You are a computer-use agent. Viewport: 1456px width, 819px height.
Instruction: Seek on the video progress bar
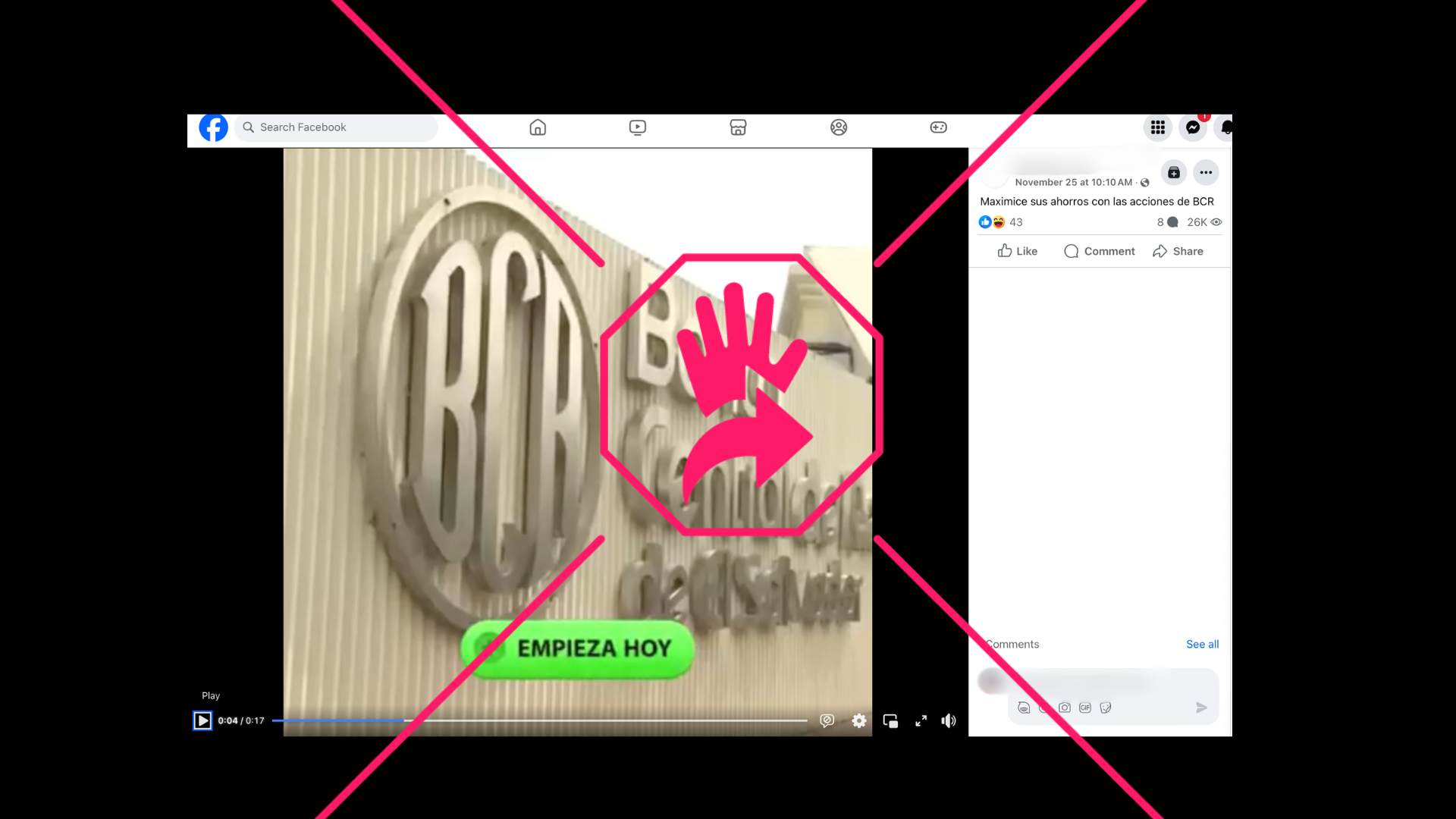[538, 720]
